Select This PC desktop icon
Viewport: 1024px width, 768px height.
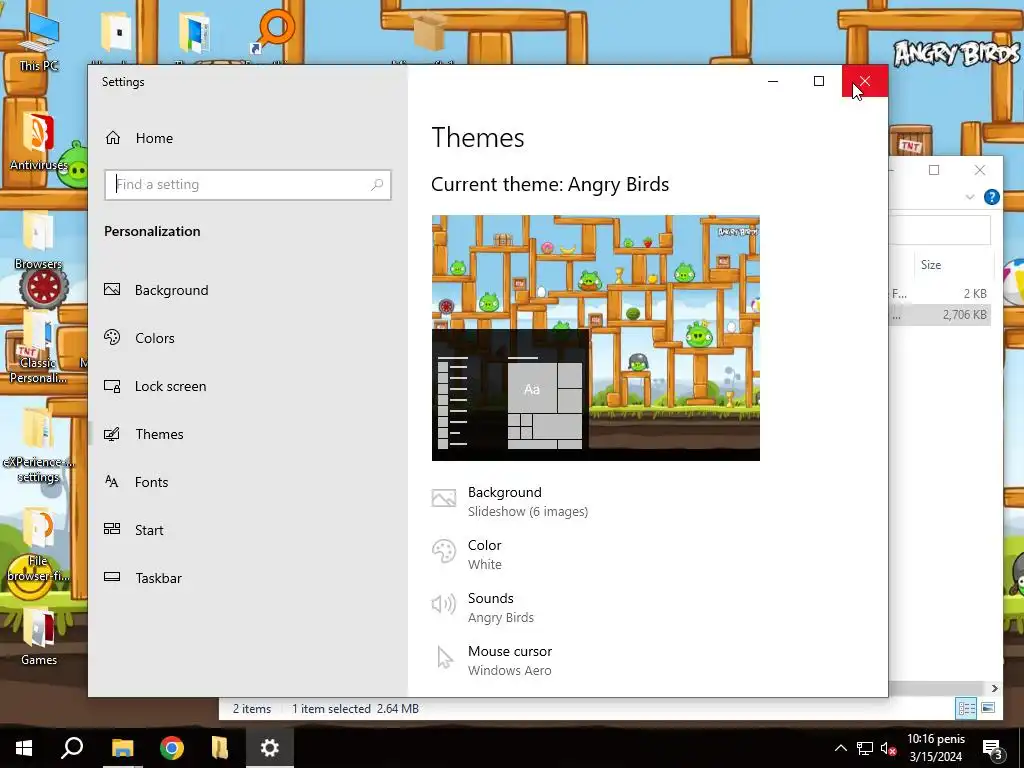click(x=38, y=42)
